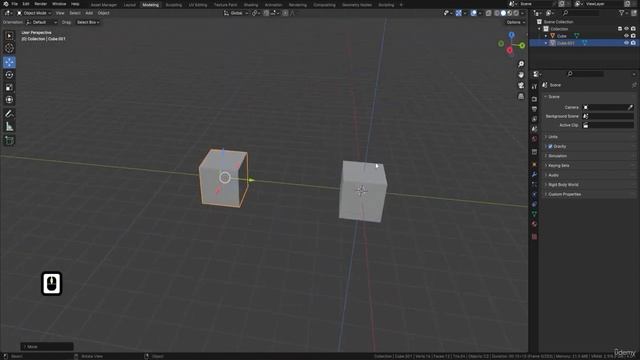
Task: Collapse Cube.001 tree arrow in outliner
Action: [546, 43]
